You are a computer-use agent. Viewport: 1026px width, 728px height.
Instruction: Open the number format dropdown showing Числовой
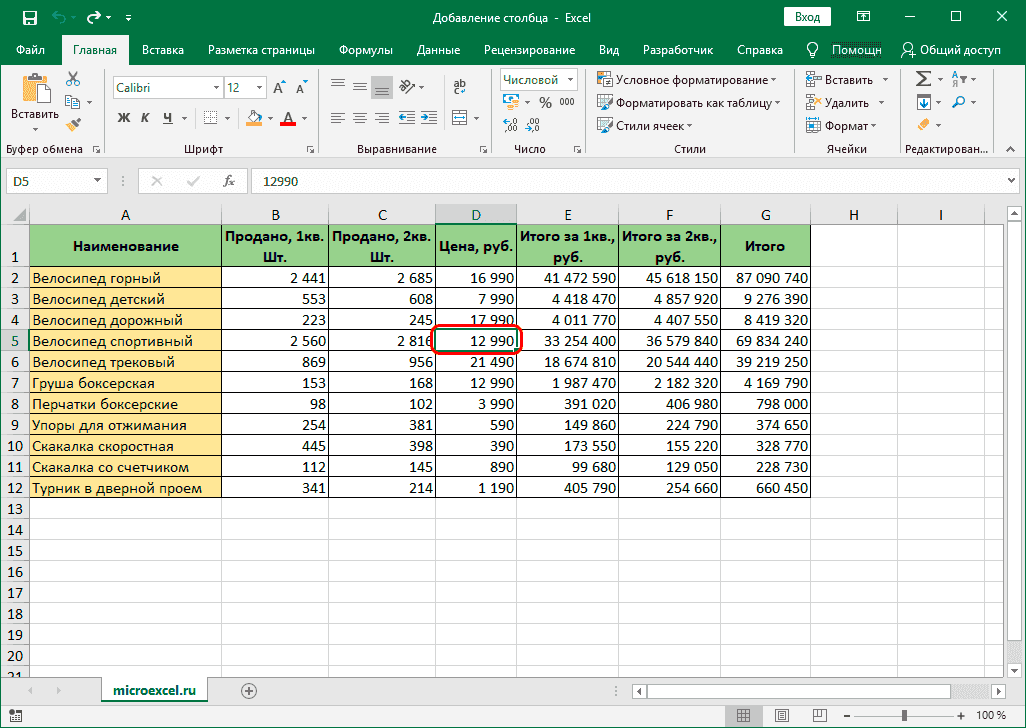pyautogui.click(x=537, y=79)
